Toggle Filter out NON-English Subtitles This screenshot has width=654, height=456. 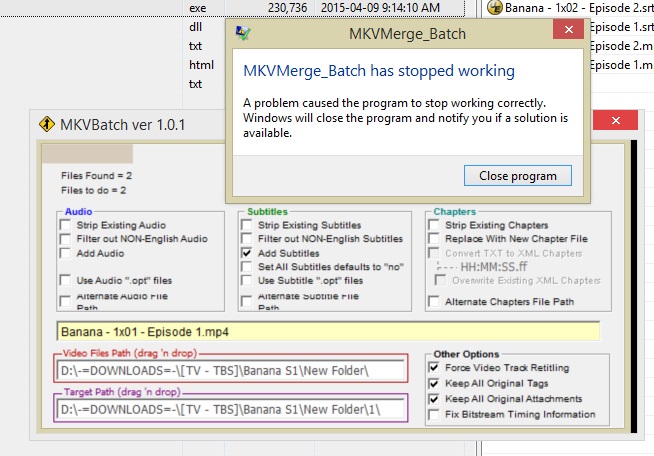click(247, 239)
